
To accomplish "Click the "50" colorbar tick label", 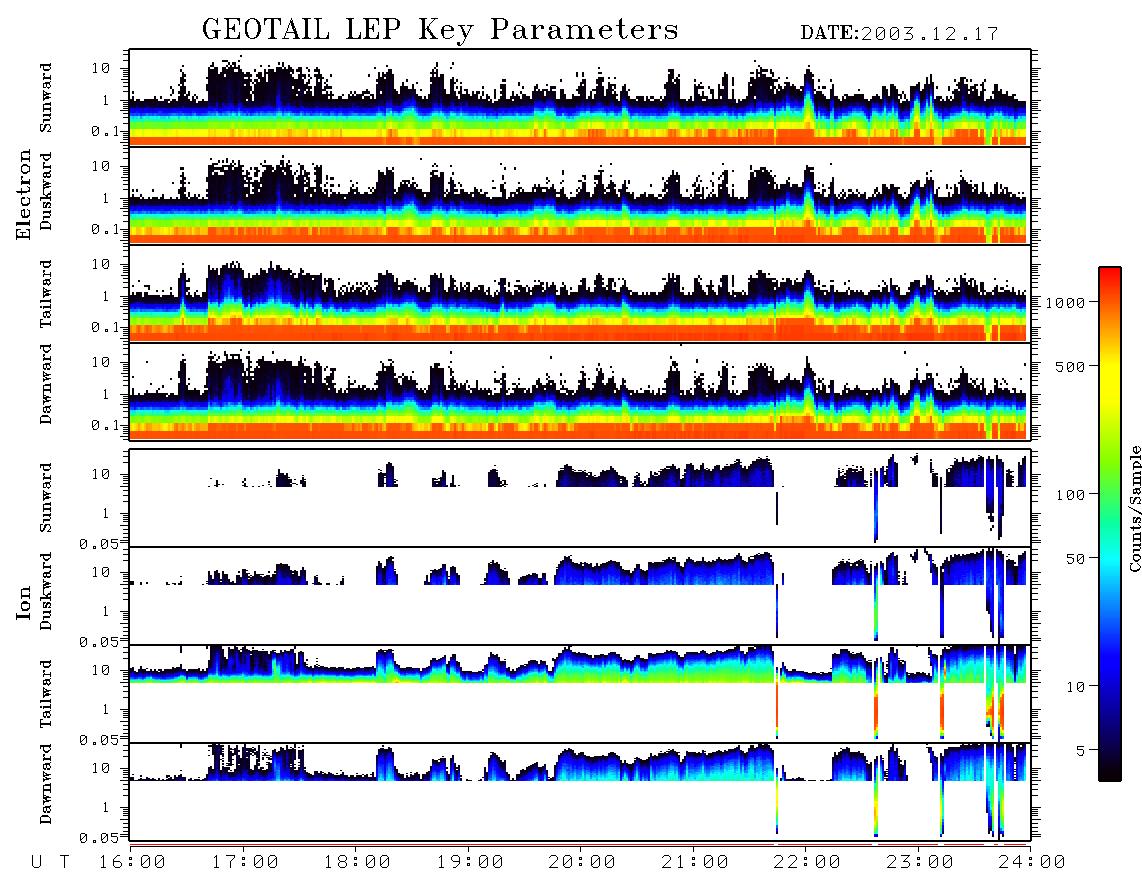I will click(x=1075, y=559).
